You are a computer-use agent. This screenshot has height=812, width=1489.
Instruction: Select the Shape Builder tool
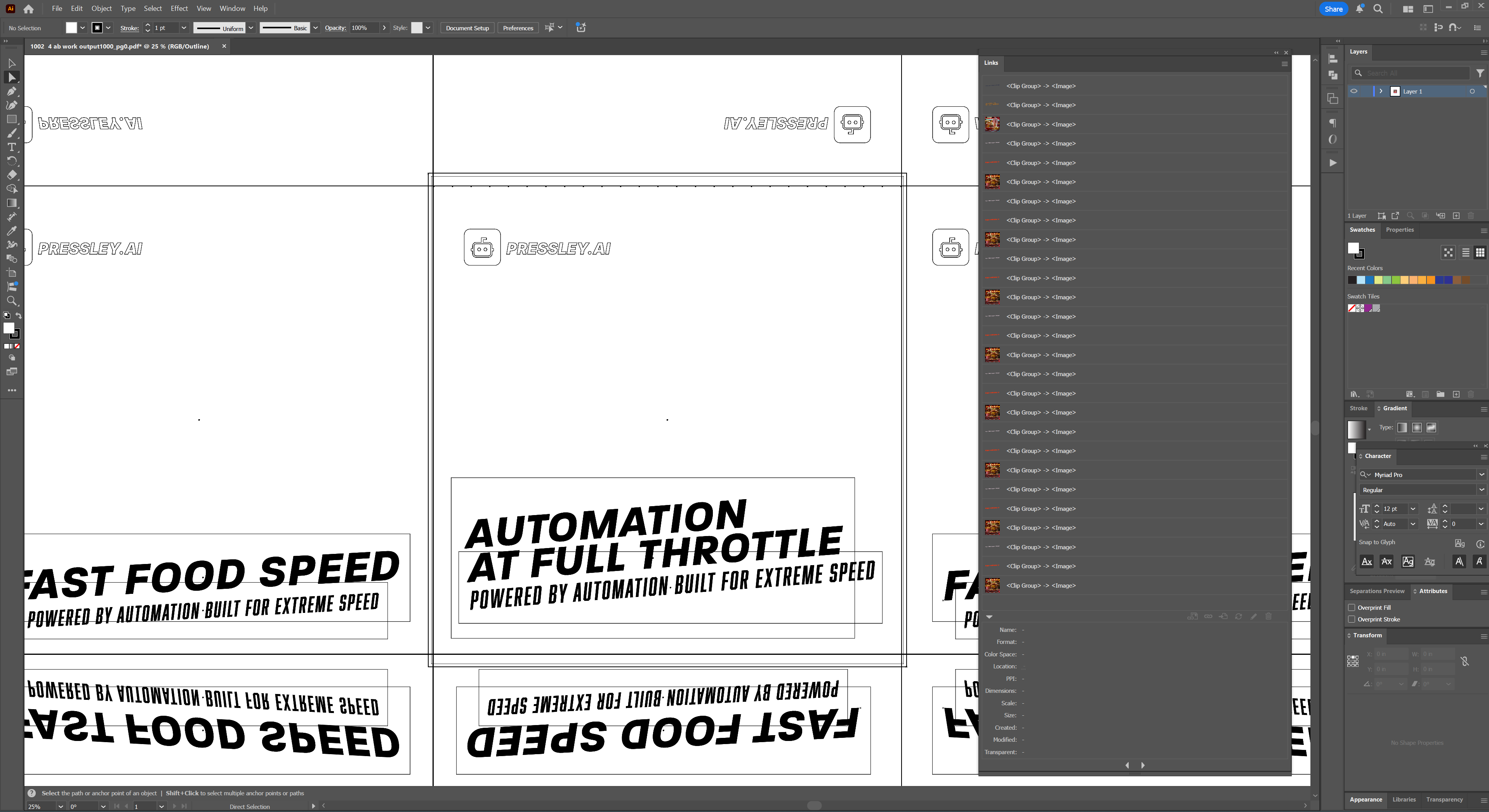(12, 188)
